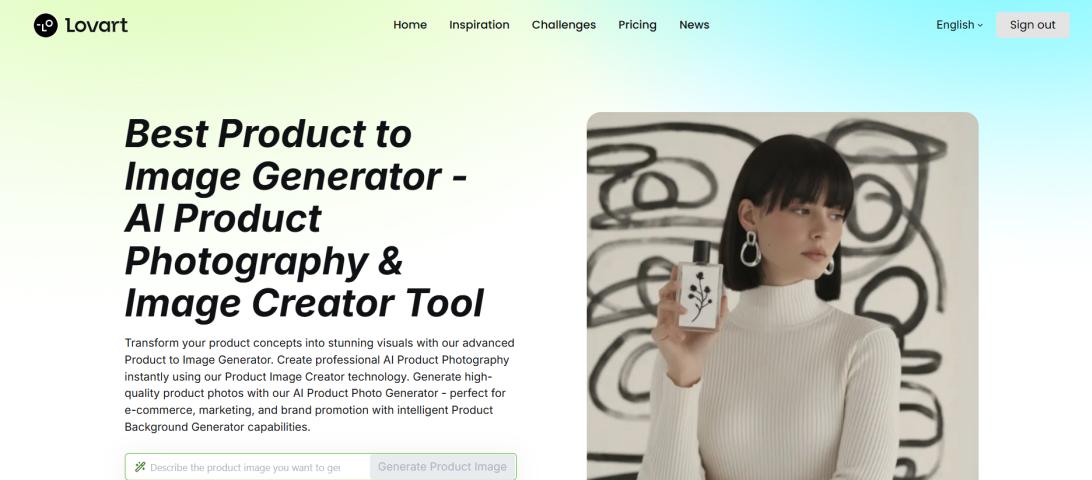Click the 'Image Creator Tool' headline line

[x=304, y=304]
